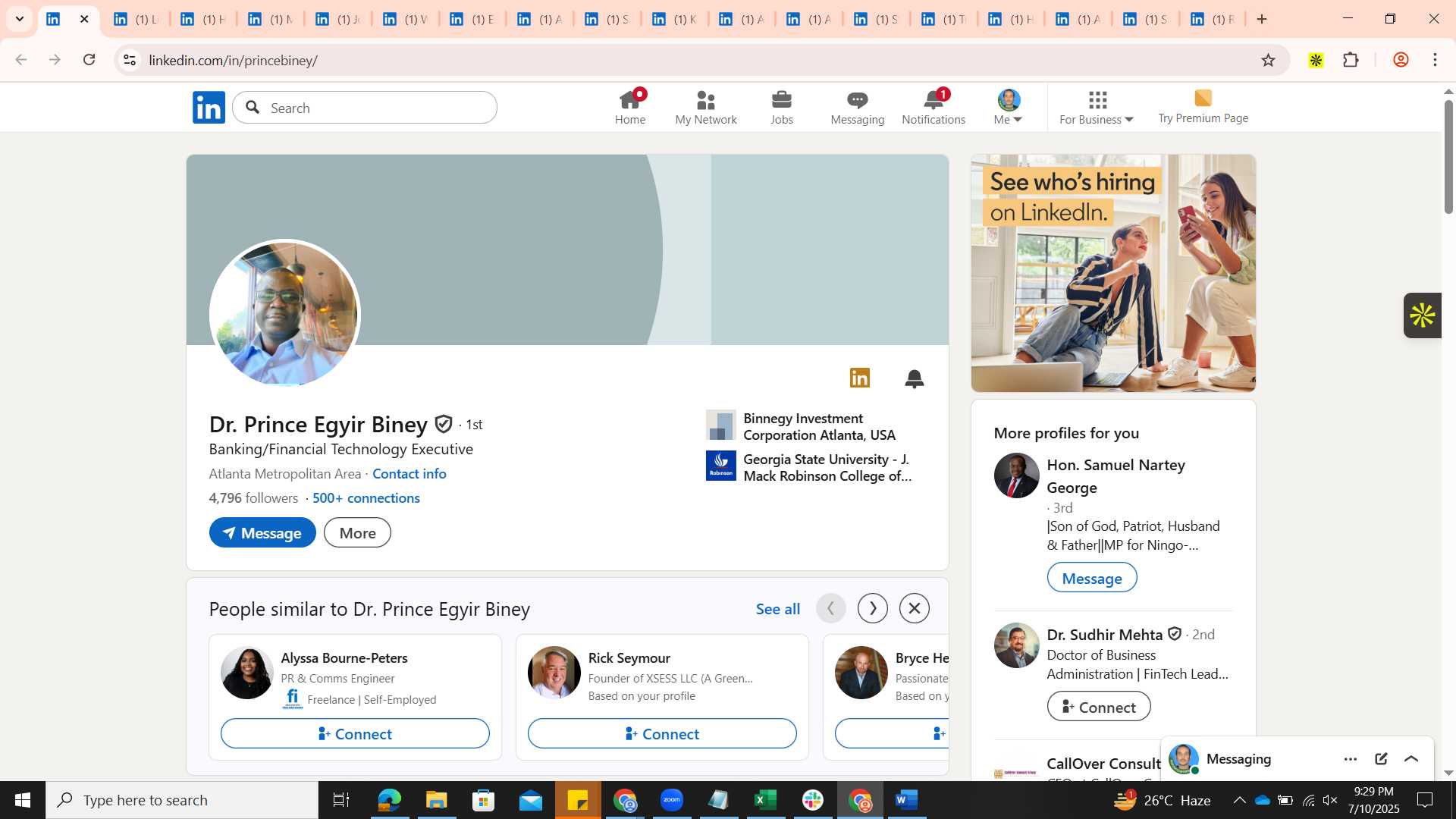Show hidden system tray icons
Viewport: 1456px width, 819px height.
(x=1239, y=800)
